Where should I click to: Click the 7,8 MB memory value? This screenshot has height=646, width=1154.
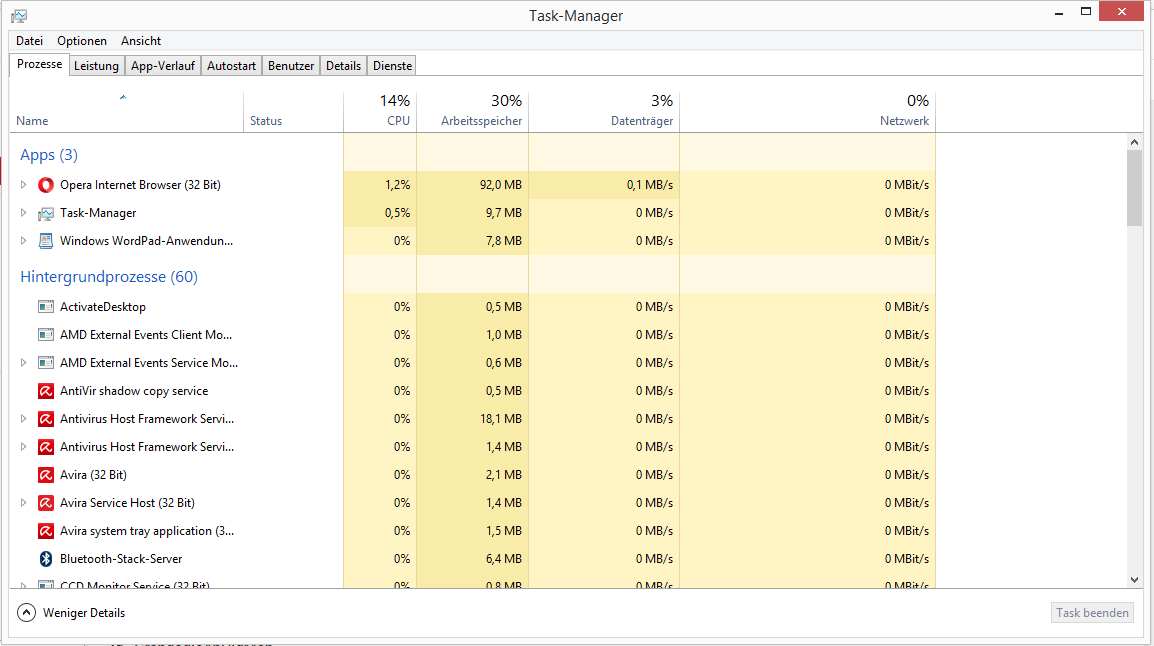[503, 241]
